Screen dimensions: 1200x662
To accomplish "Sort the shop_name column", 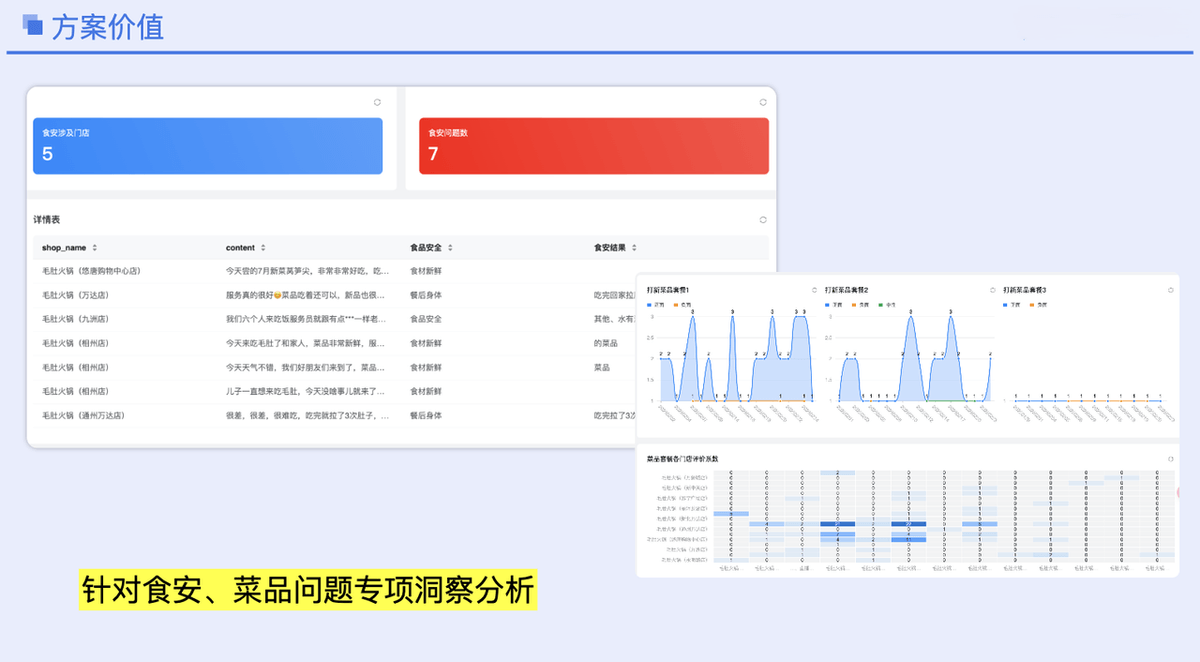I will 95,247.
